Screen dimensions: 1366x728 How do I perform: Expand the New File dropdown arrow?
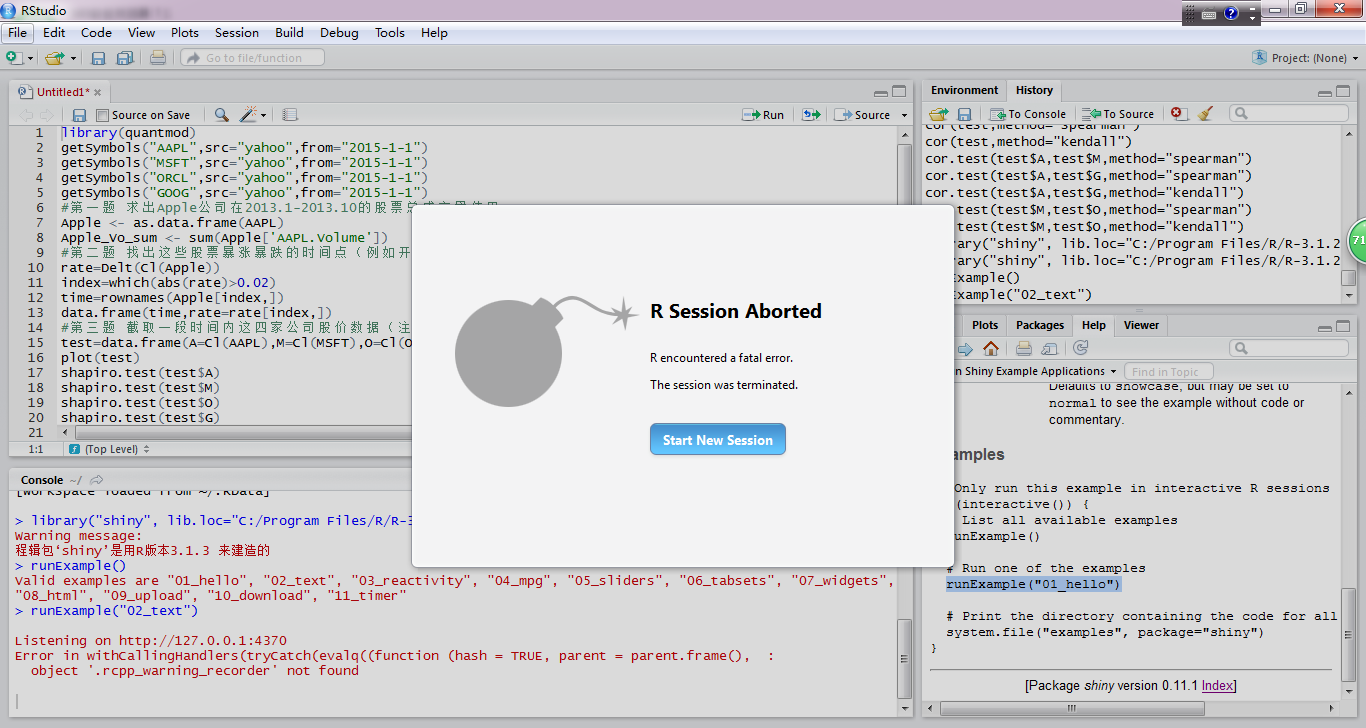[31, 58]
